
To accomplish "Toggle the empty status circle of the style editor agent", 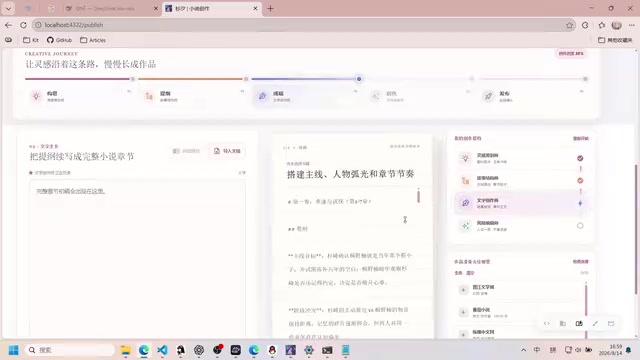I will pyautogui.click(x=580, y=226).
